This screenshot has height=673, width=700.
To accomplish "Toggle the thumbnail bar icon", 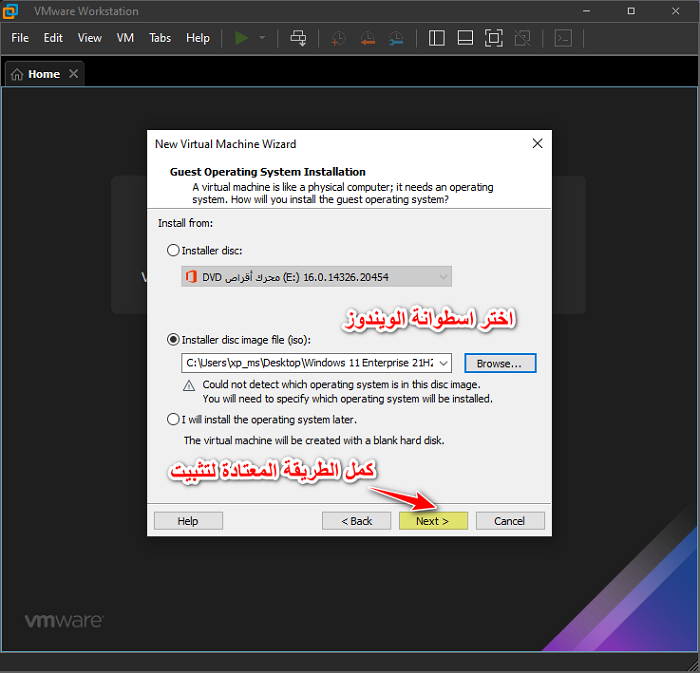I will point(465,38).
